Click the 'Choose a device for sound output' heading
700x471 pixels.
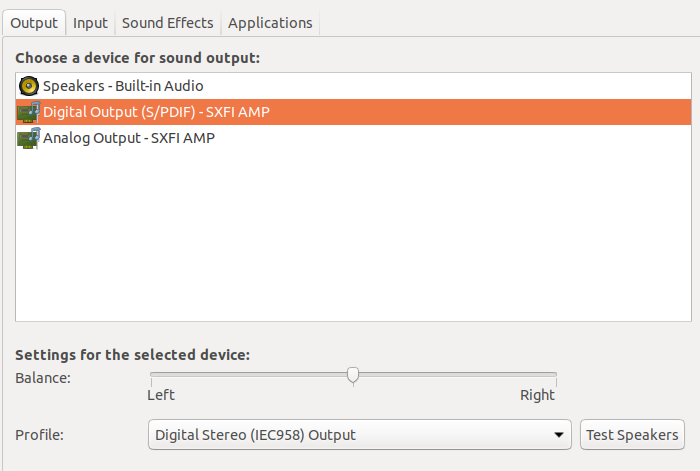(x=137, y=58)
